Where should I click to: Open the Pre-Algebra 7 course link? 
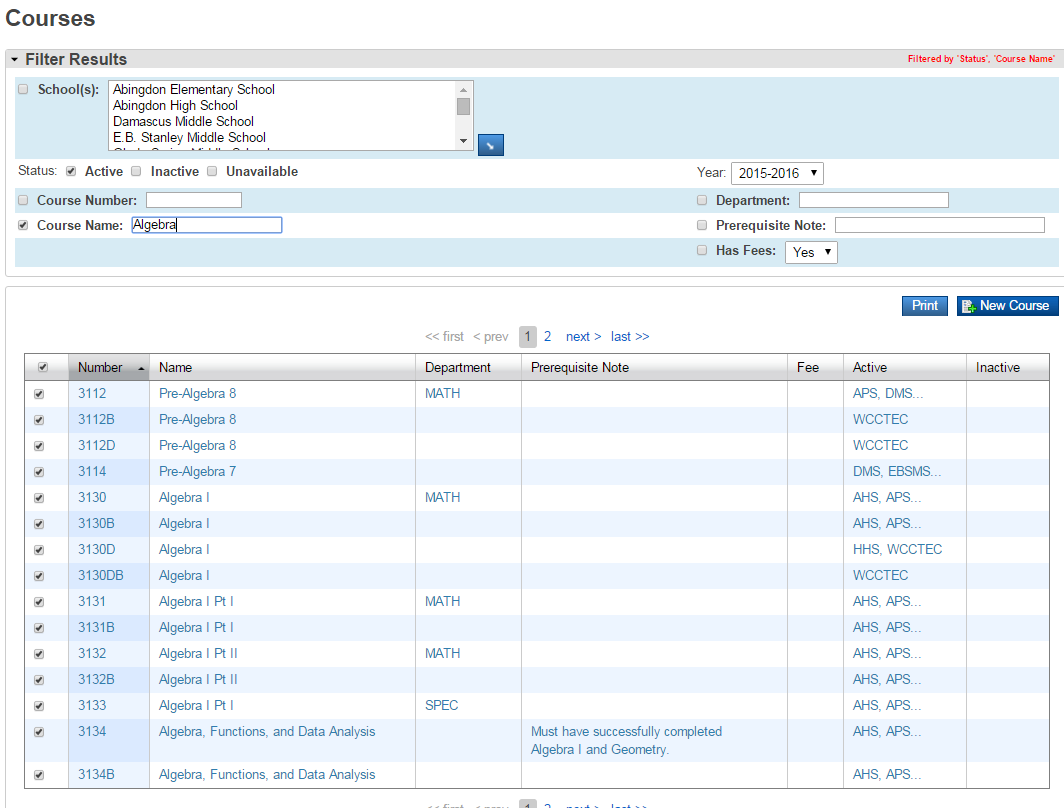(x=197, y=472)
